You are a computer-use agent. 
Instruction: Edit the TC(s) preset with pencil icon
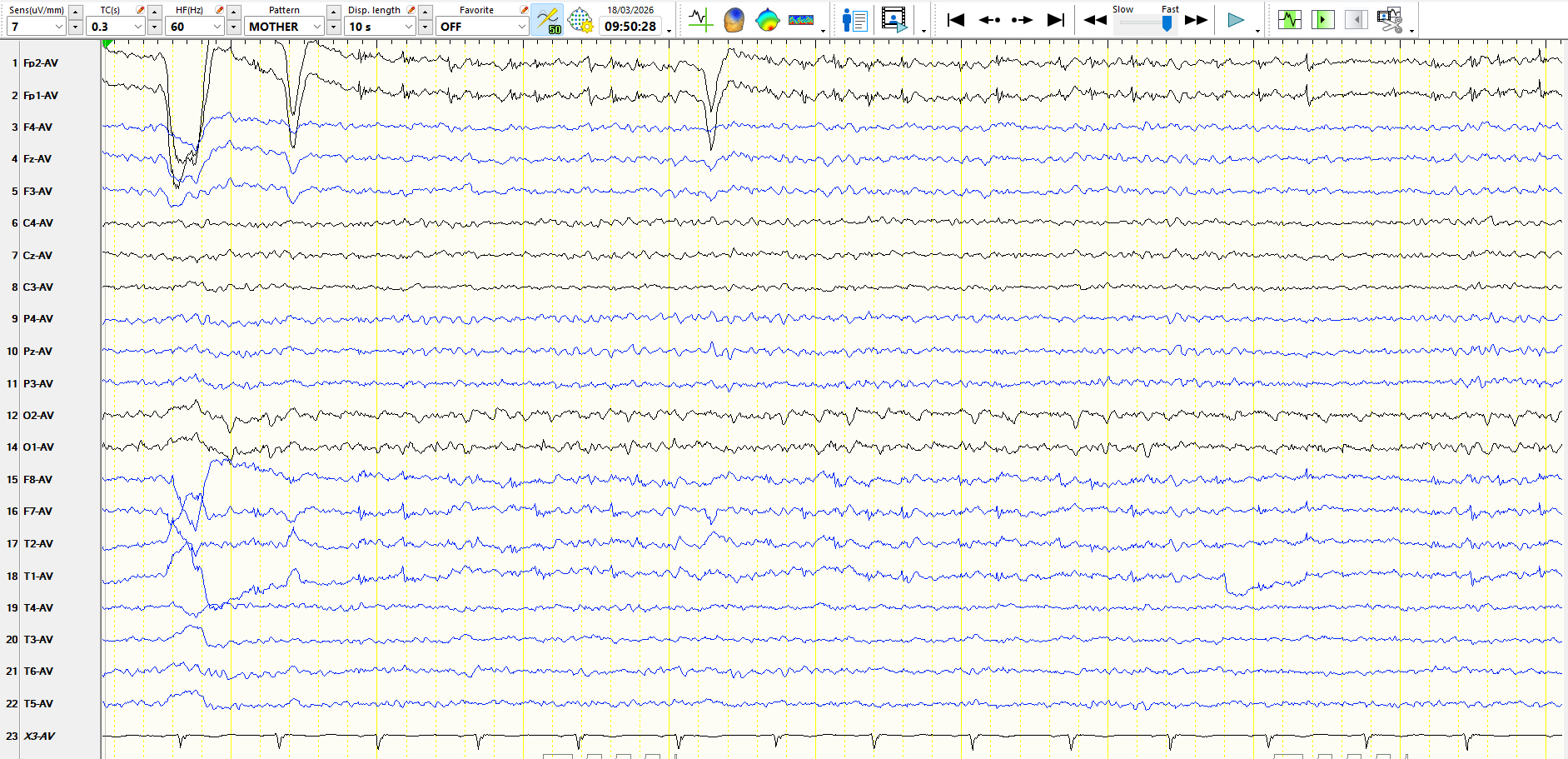click(140, 10)
